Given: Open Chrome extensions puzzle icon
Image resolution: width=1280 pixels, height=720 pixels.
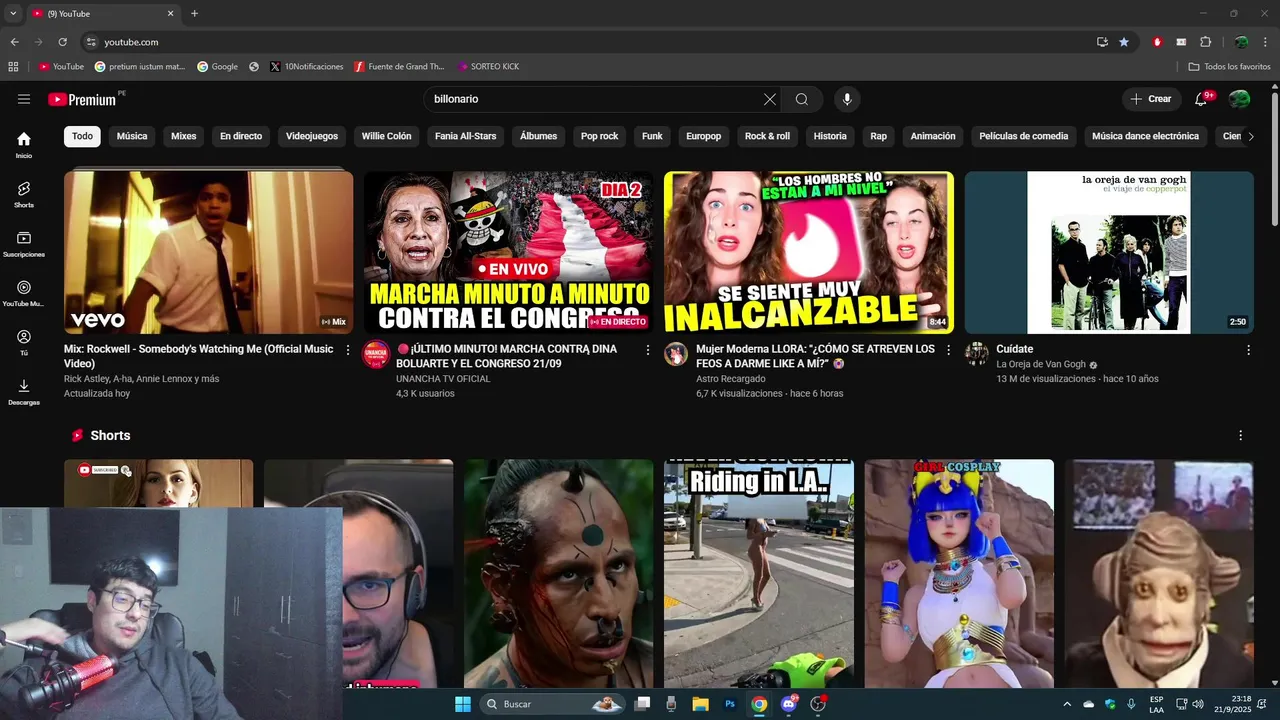Looking at the screenshot, I should [1205, 42].
